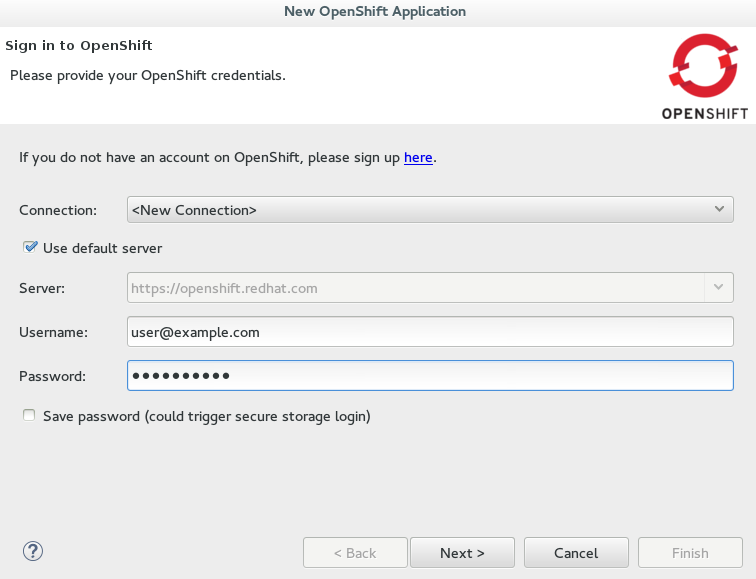756x579 pixels.
Task: Focus the Username input field
Action: [x=430, y=332]
